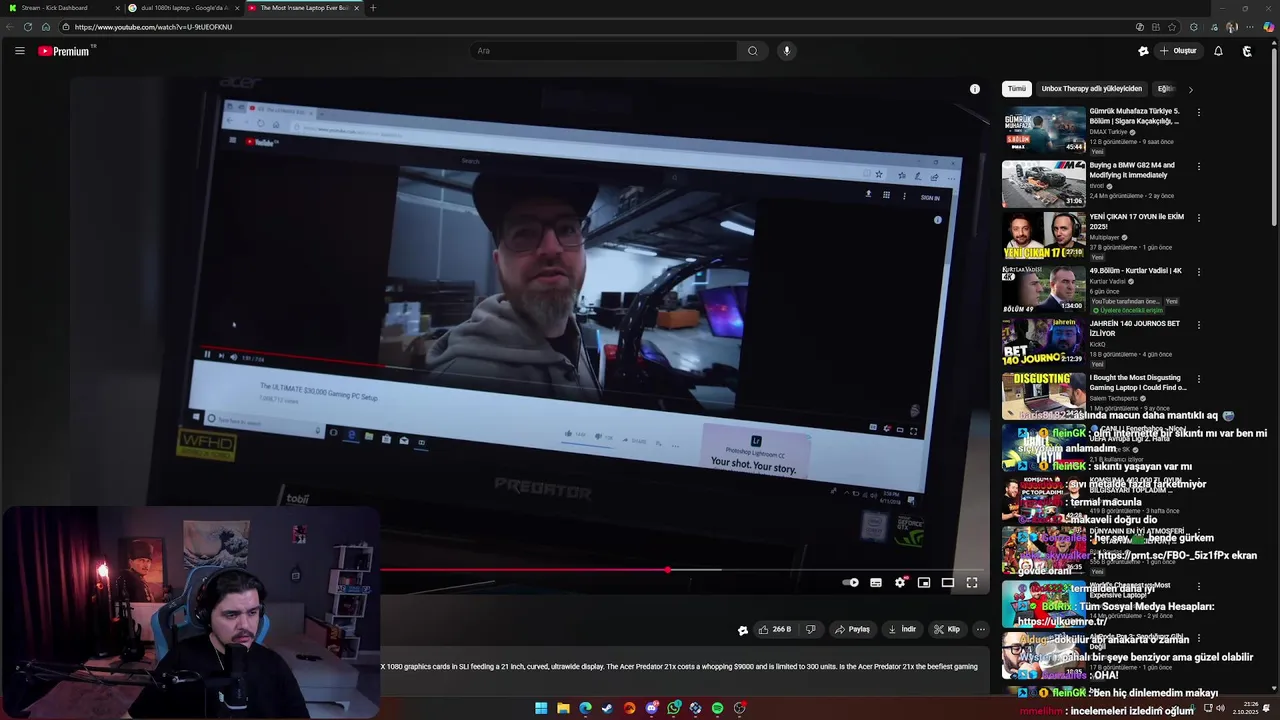Open the YouTube hamburger guide menu
1280x720 pixels.
coord(19,51)
